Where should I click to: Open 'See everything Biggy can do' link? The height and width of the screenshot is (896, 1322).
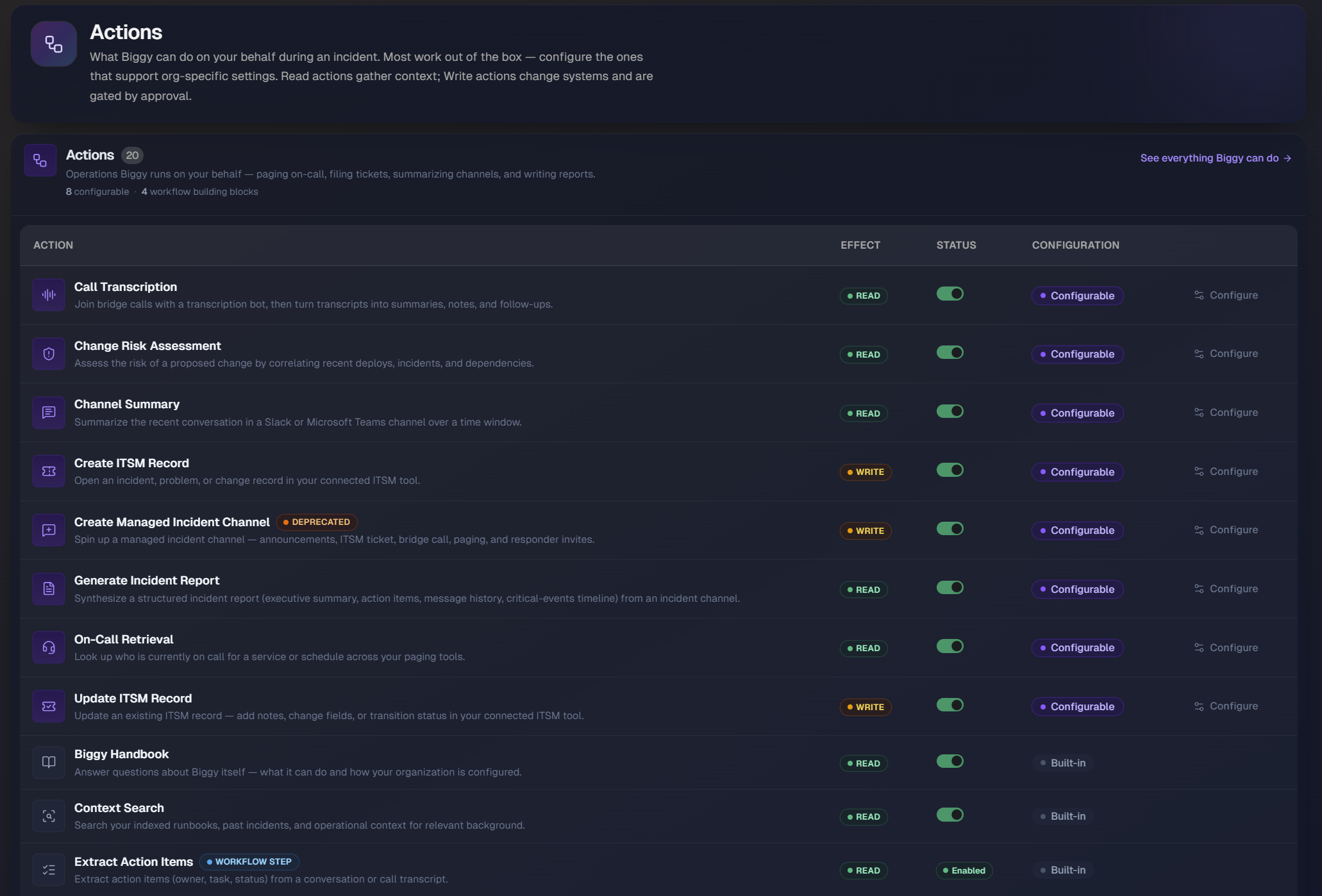(1216, 158)
